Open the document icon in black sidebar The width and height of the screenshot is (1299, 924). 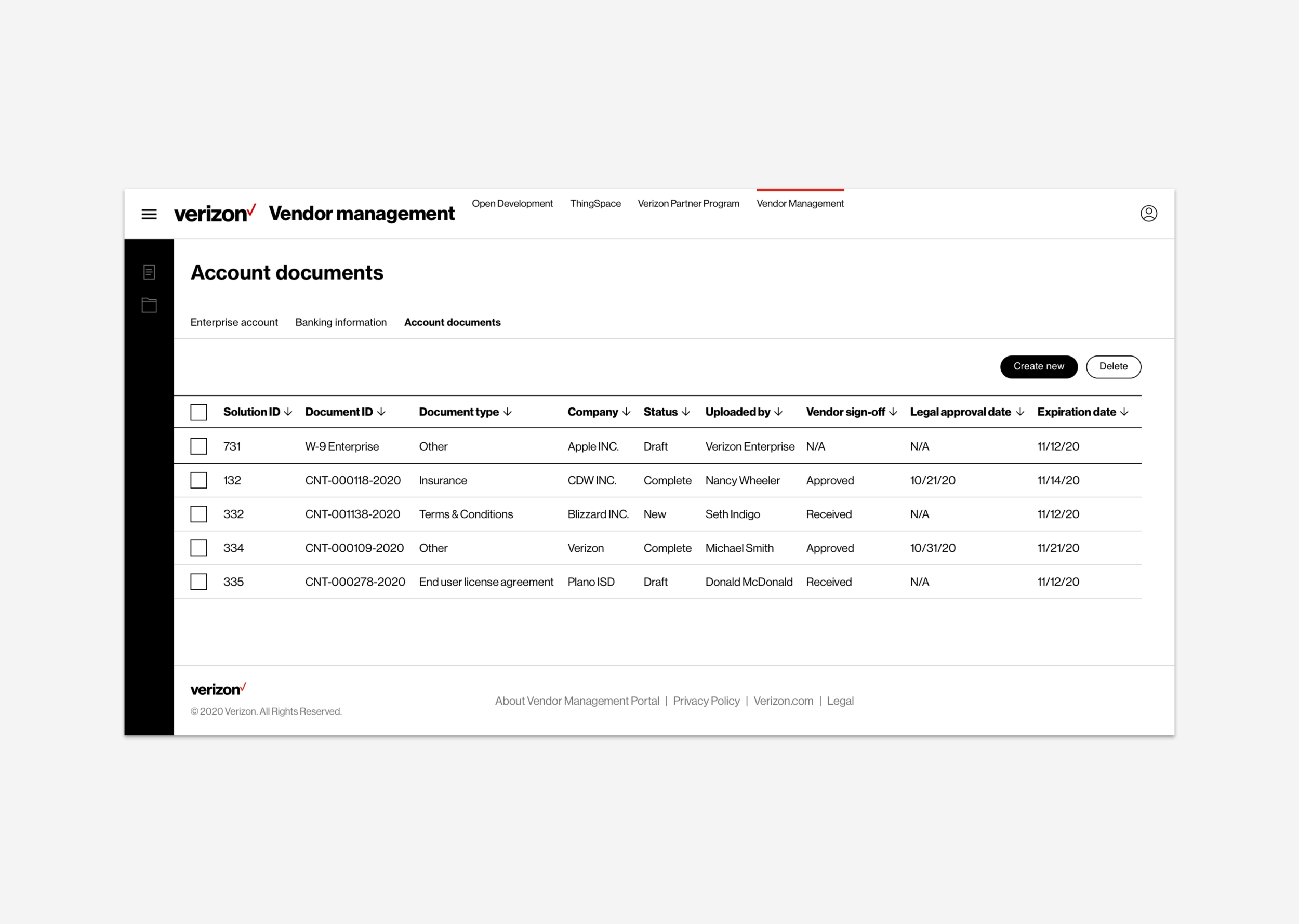tap(149, 272)
